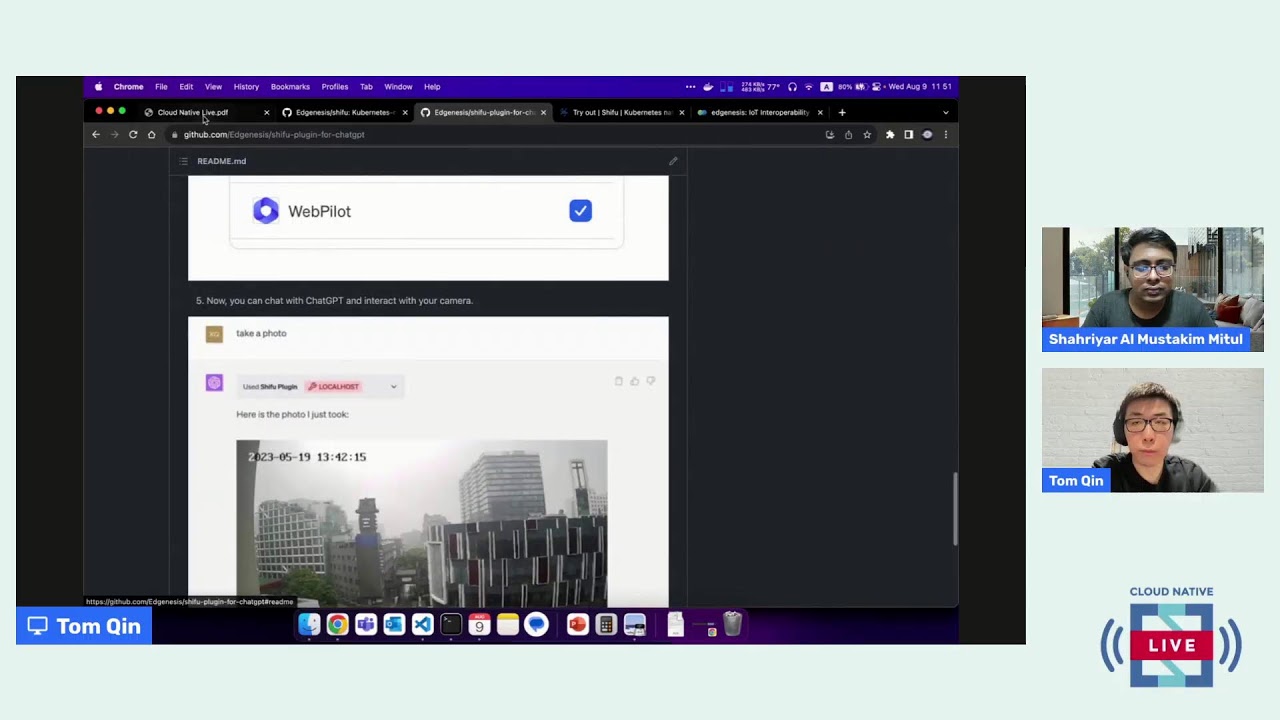
Task: Expand the tab search dropdown
Action: click(x=946, y=113)
